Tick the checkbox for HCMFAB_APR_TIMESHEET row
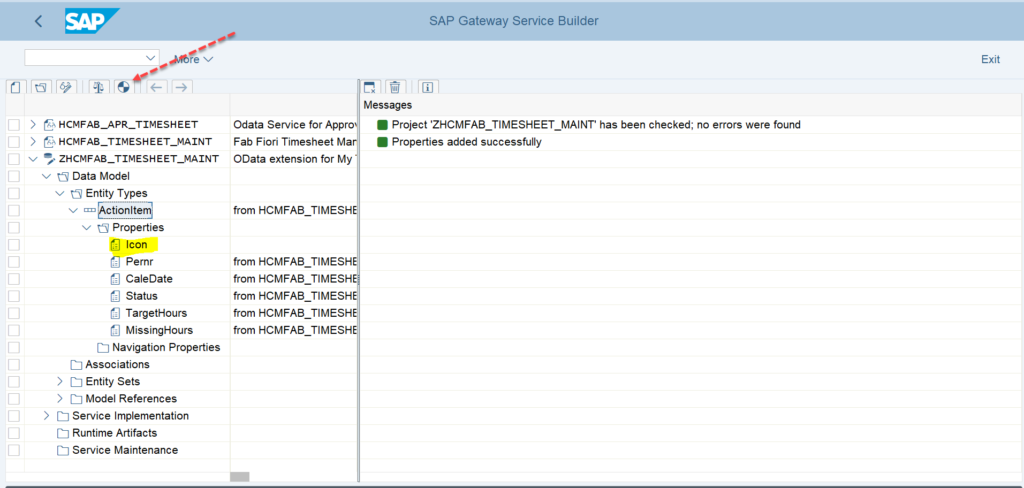Image resolution: width=1024 pixels, height=488 pixels. point(14,125)
